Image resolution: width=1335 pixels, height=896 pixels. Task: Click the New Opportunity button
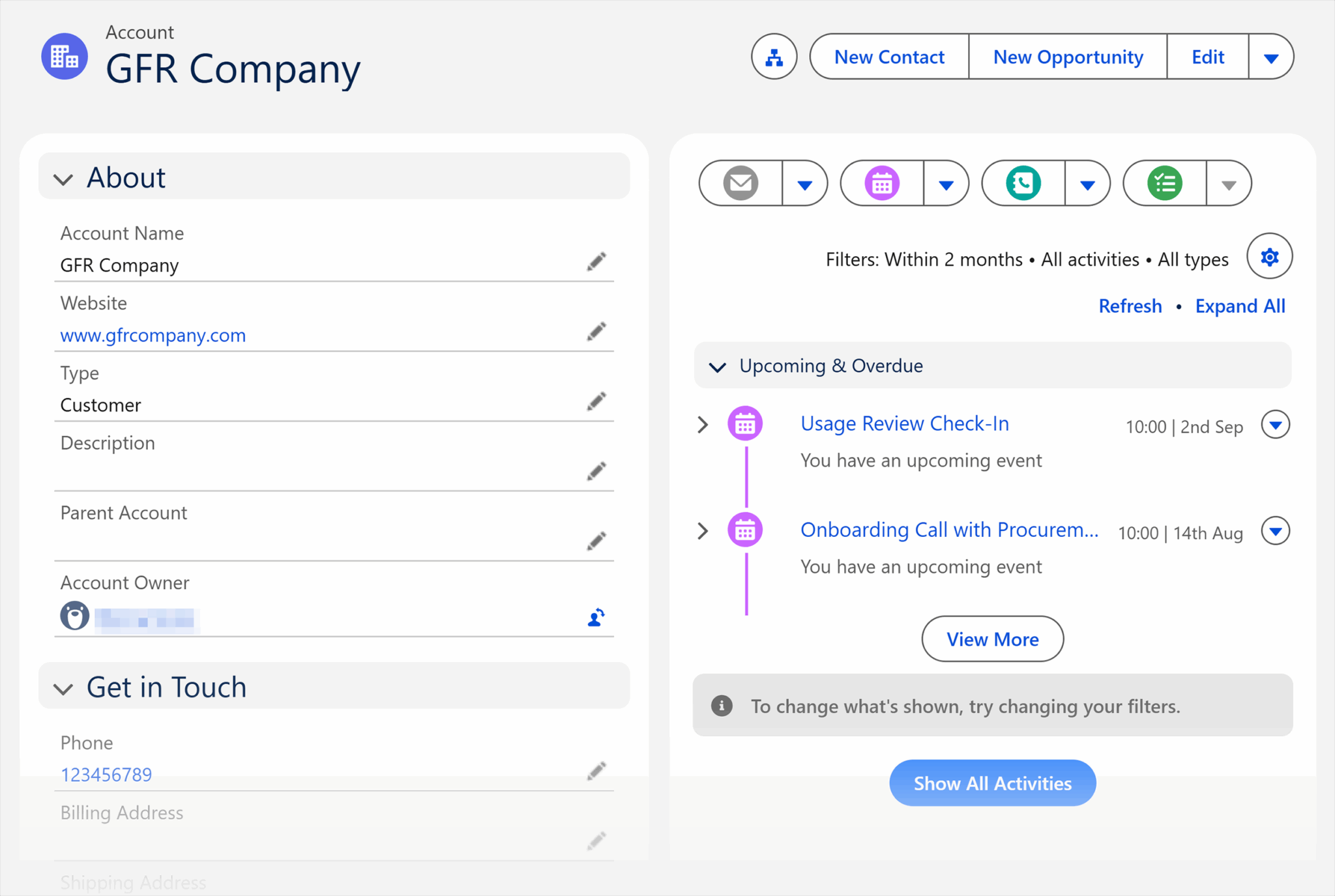pyautogui.click(x=1068, y=57)
